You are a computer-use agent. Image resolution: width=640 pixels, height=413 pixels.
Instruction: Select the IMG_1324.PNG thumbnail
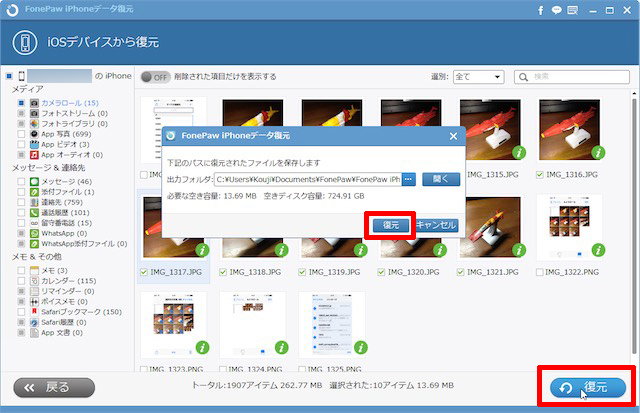[x=253, y=324]
